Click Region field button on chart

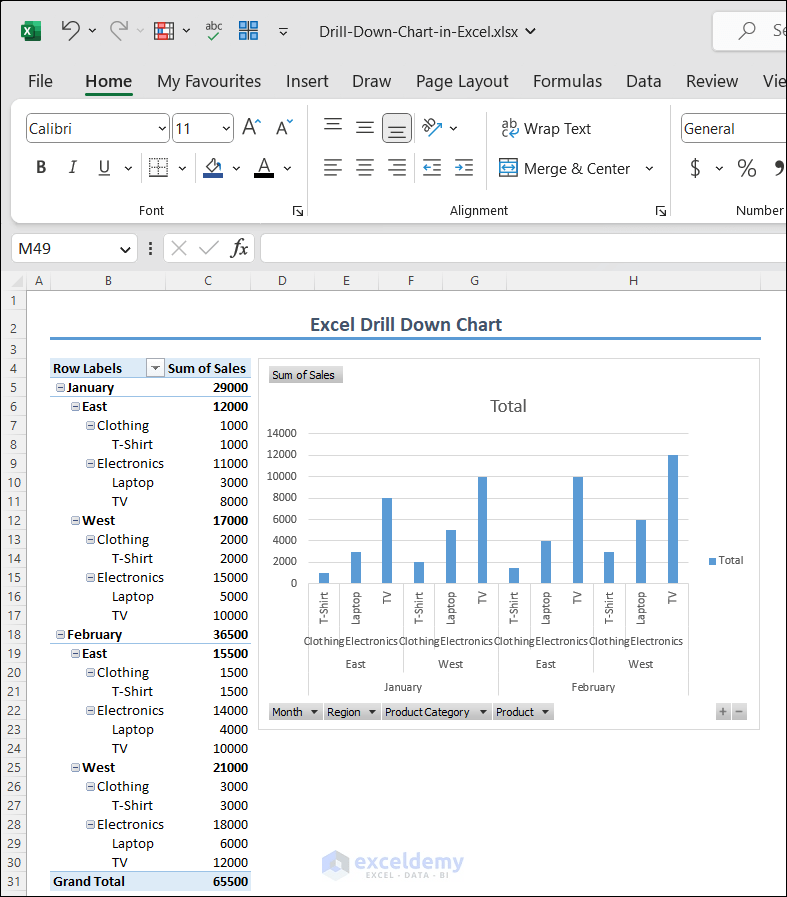click(x=351, y=712)
